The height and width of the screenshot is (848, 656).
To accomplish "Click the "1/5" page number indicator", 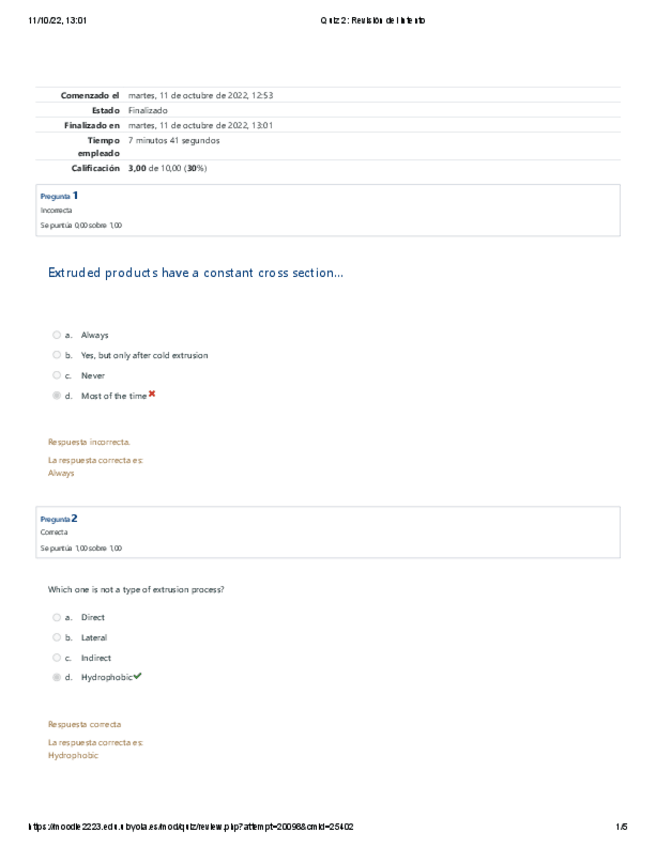I will click(x=622, y=827).
